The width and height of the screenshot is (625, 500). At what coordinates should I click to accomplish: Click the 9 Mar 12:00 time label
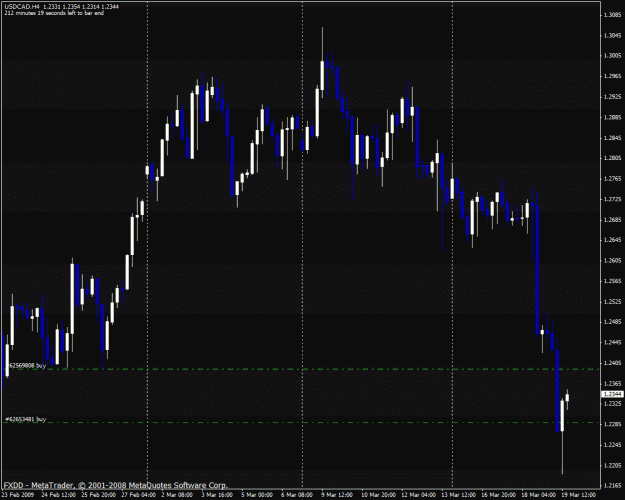(337, 495)
